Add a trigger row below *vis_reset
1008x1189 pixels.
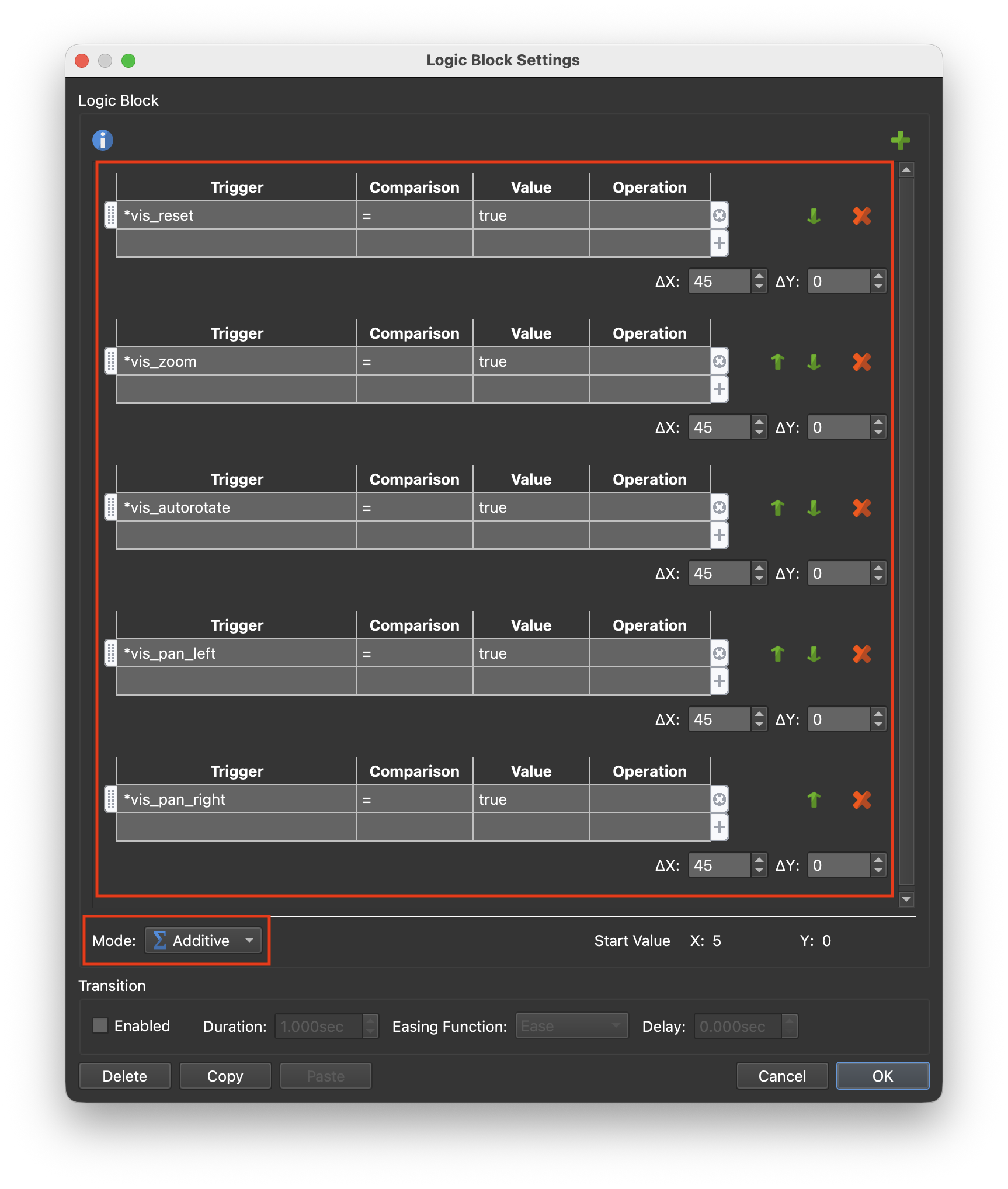tap(719, 243)
